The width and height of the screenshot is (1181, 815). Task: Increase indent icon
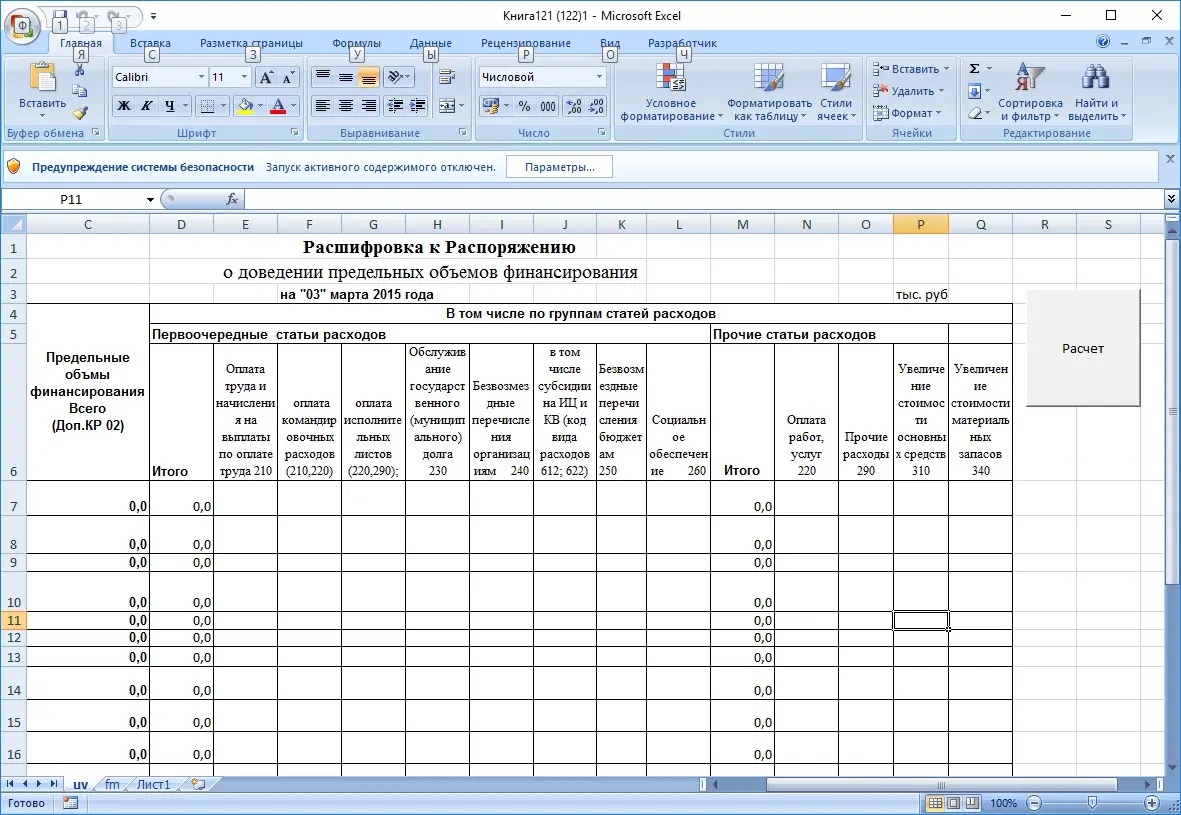(x=417, y=106)
